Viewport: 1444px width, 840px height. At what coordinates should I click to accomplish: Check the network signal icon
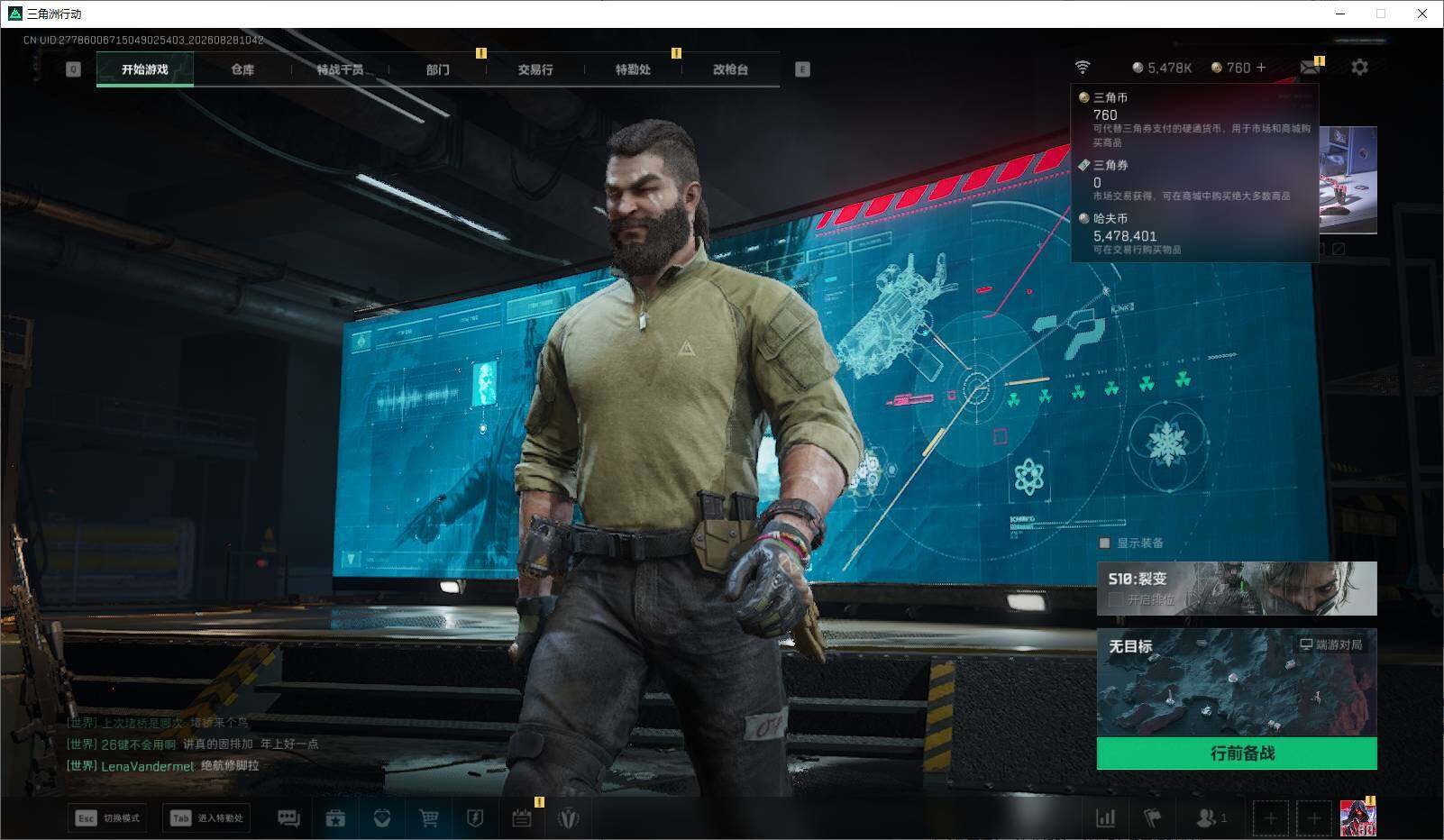tap(1083, 68)
